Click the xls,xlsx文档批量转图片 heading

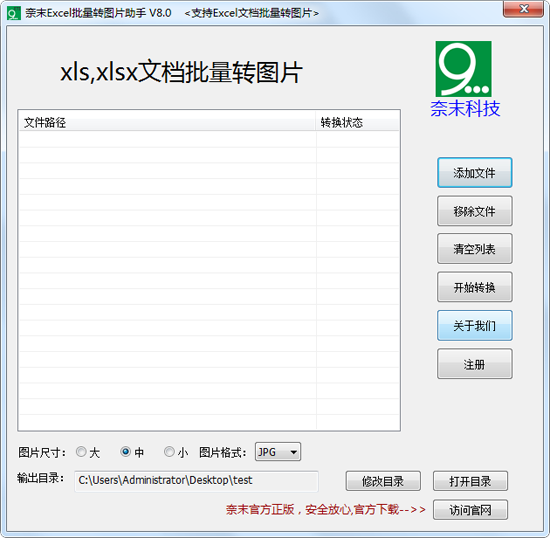click(181, 72)
